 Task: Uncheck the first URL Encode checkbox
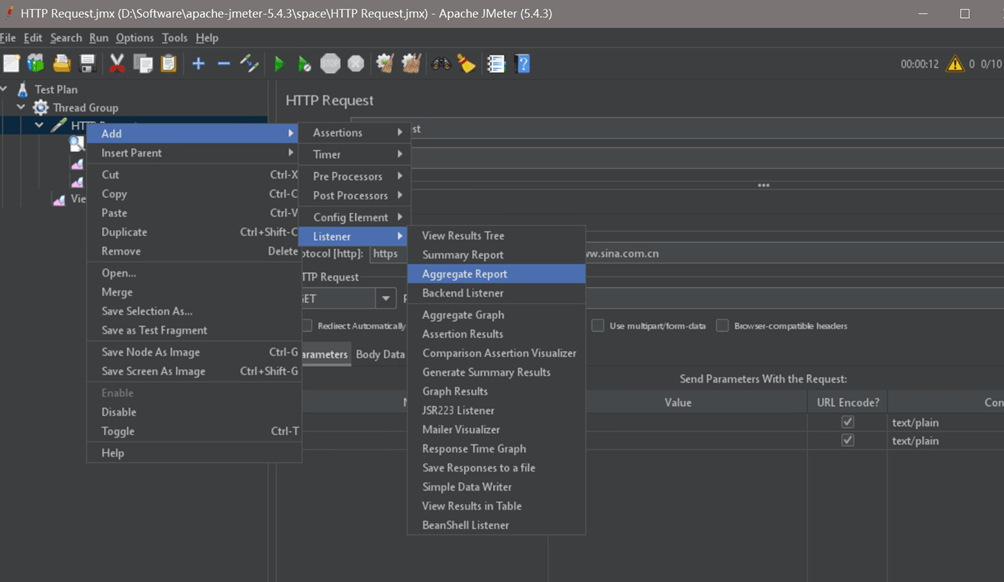(x=848, y=422)
